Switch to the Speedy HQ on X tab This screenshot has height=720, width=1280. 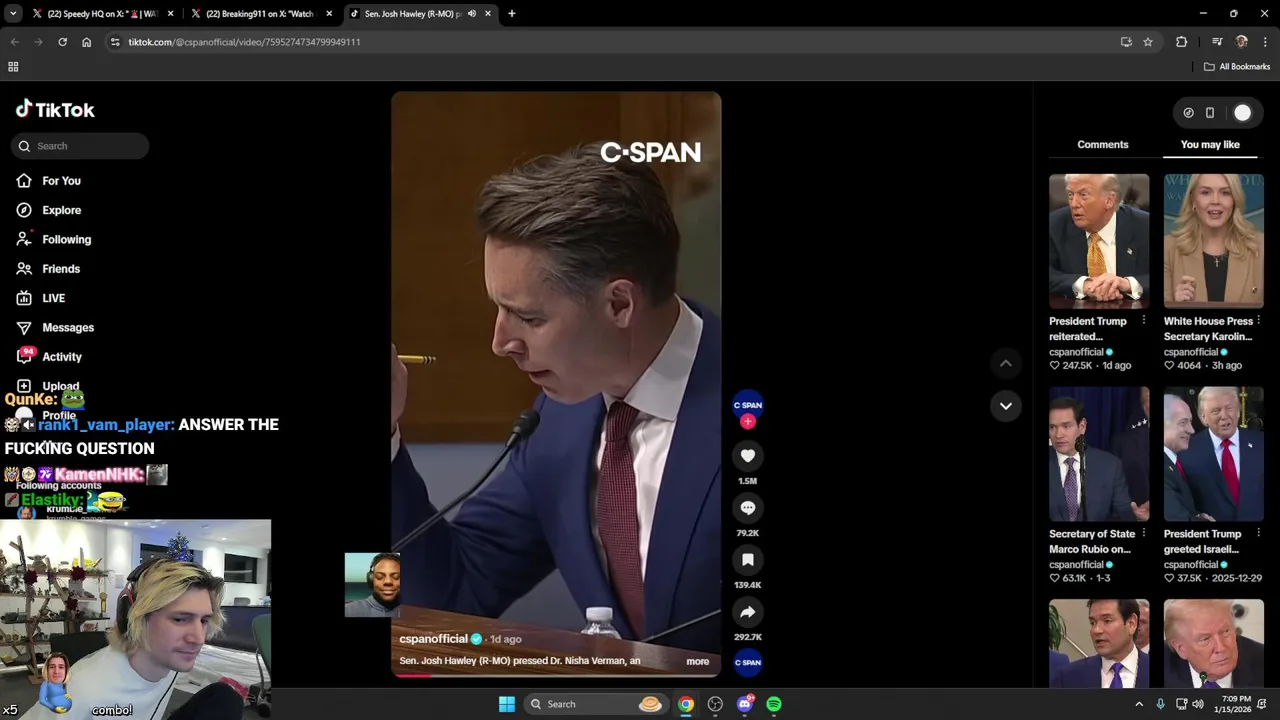coord(101,14)
